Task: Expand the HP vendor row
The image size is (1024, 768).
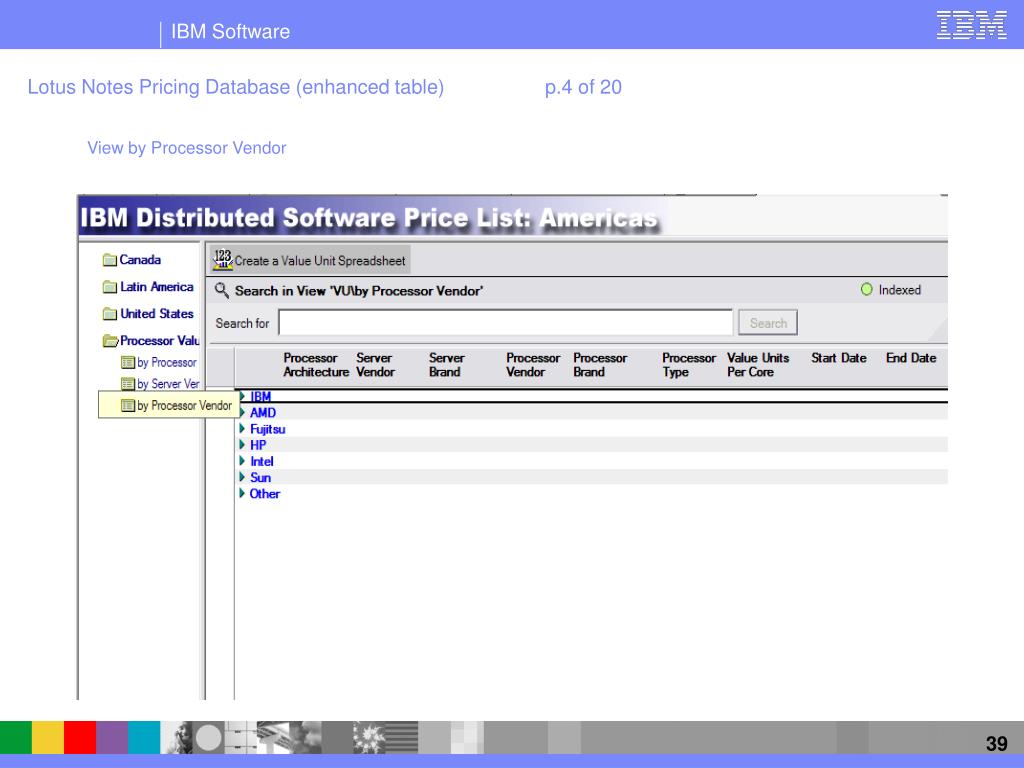Action: pyautogui.click(x=242, y=445)
